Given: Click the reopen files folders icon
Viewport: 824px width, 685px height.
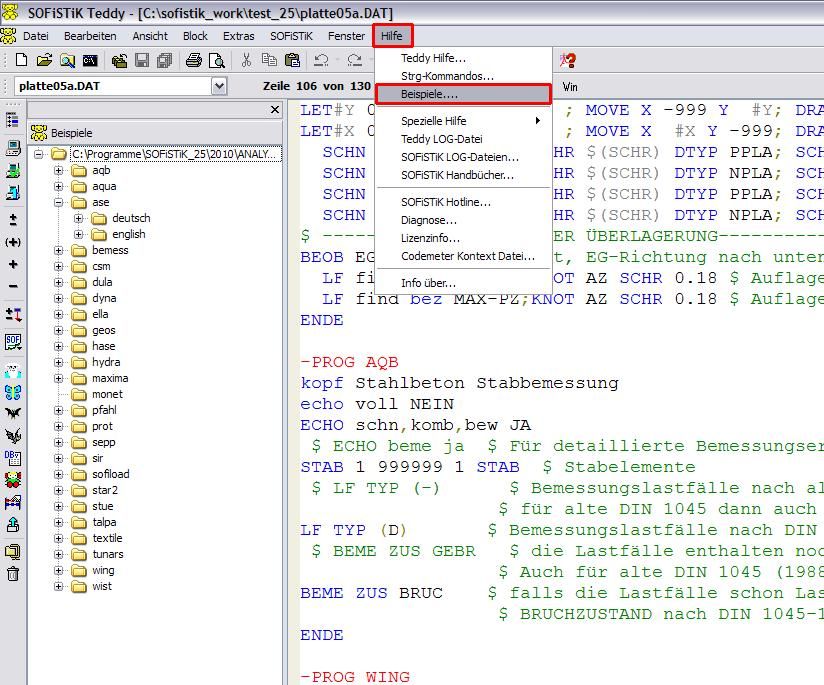Looking at the screenshot, I should [x=119, y=60].
